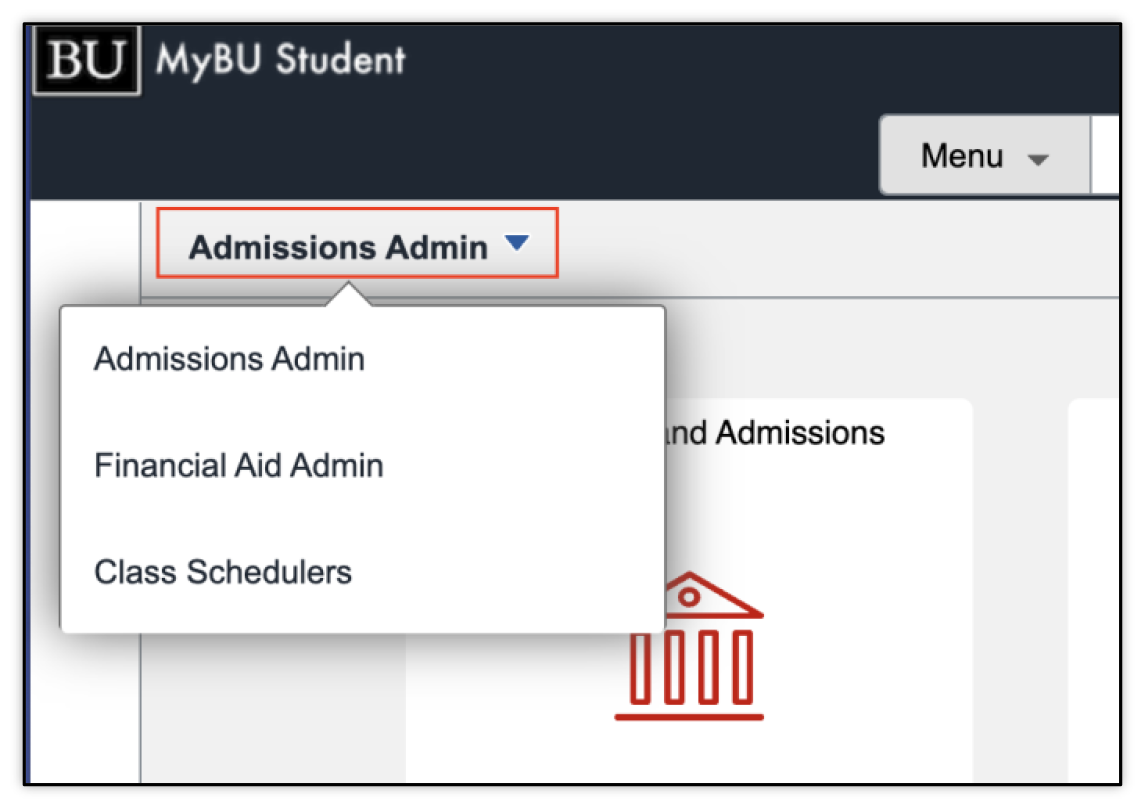Open the Menu dropdown button
Screen dimensions: 1143x810
(x=984, y=156)
